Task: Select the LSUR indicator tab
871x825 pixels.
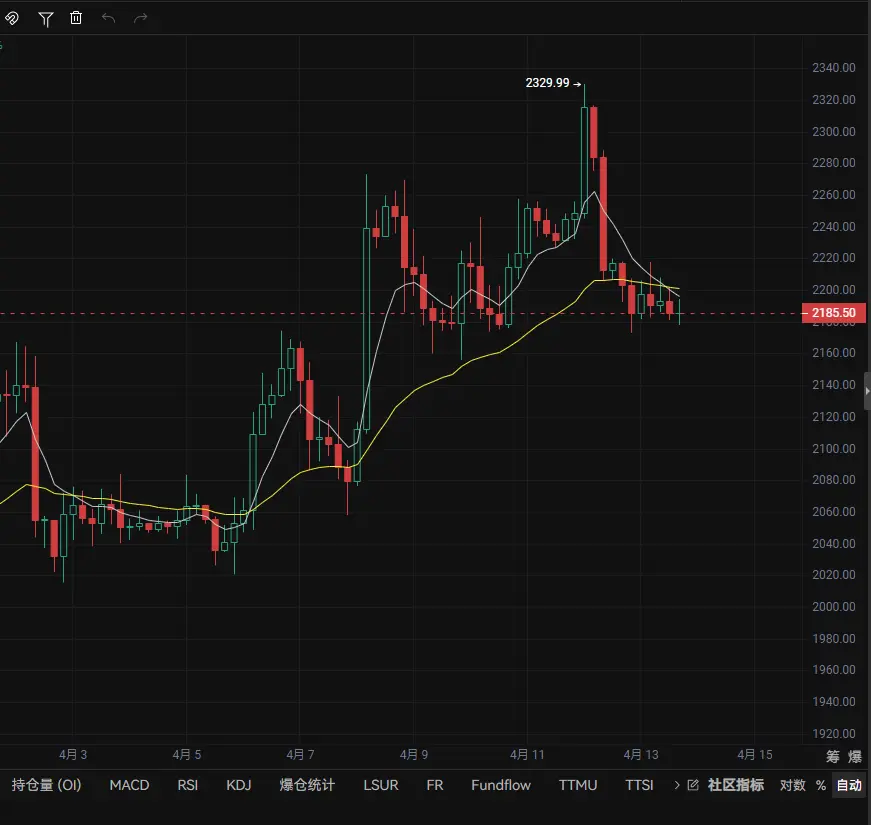Action: pyautogui.click(x=381, y=784)
